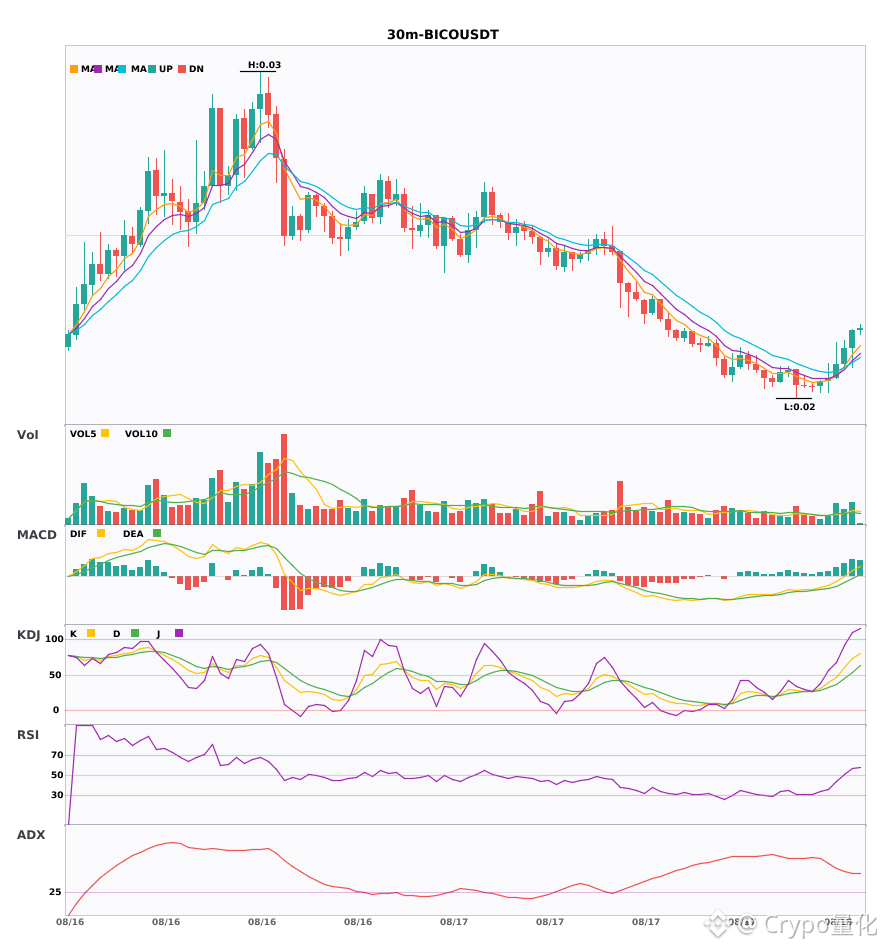
Task: Click the yellow VOL5 legend swatch
Action: click(x=105, y=433)
